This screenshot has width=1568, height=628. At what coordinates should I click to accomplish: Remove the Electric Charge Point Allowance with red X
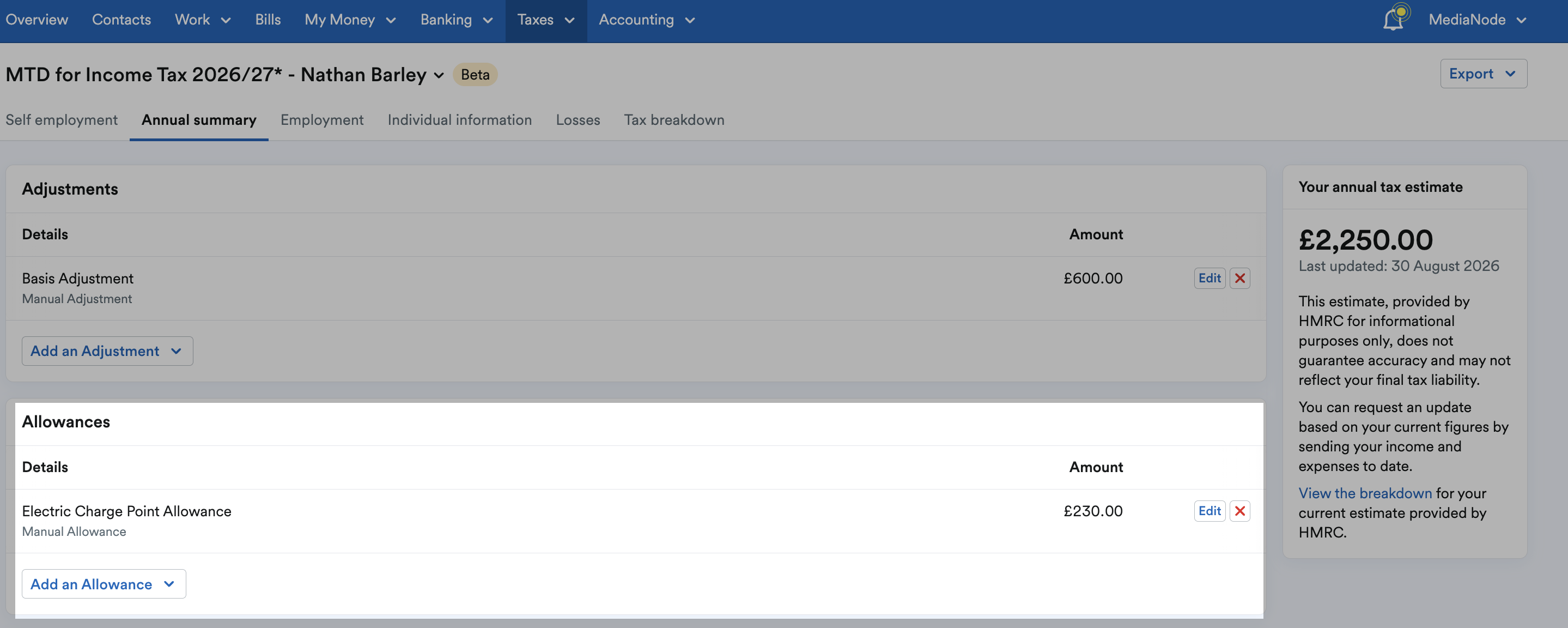(x=1240, y=511)
